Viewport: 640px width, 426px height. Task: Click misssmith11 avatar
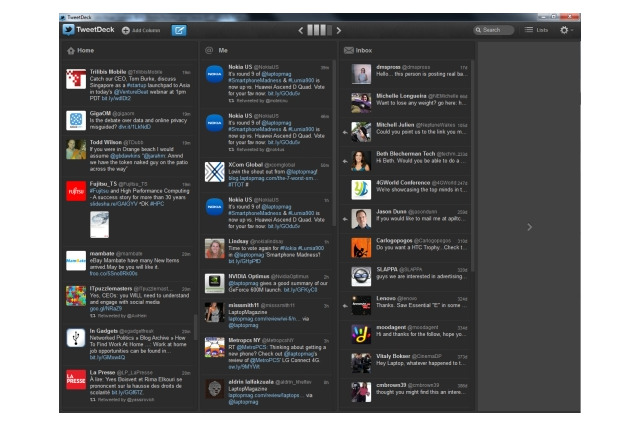(x=215, y=312)
